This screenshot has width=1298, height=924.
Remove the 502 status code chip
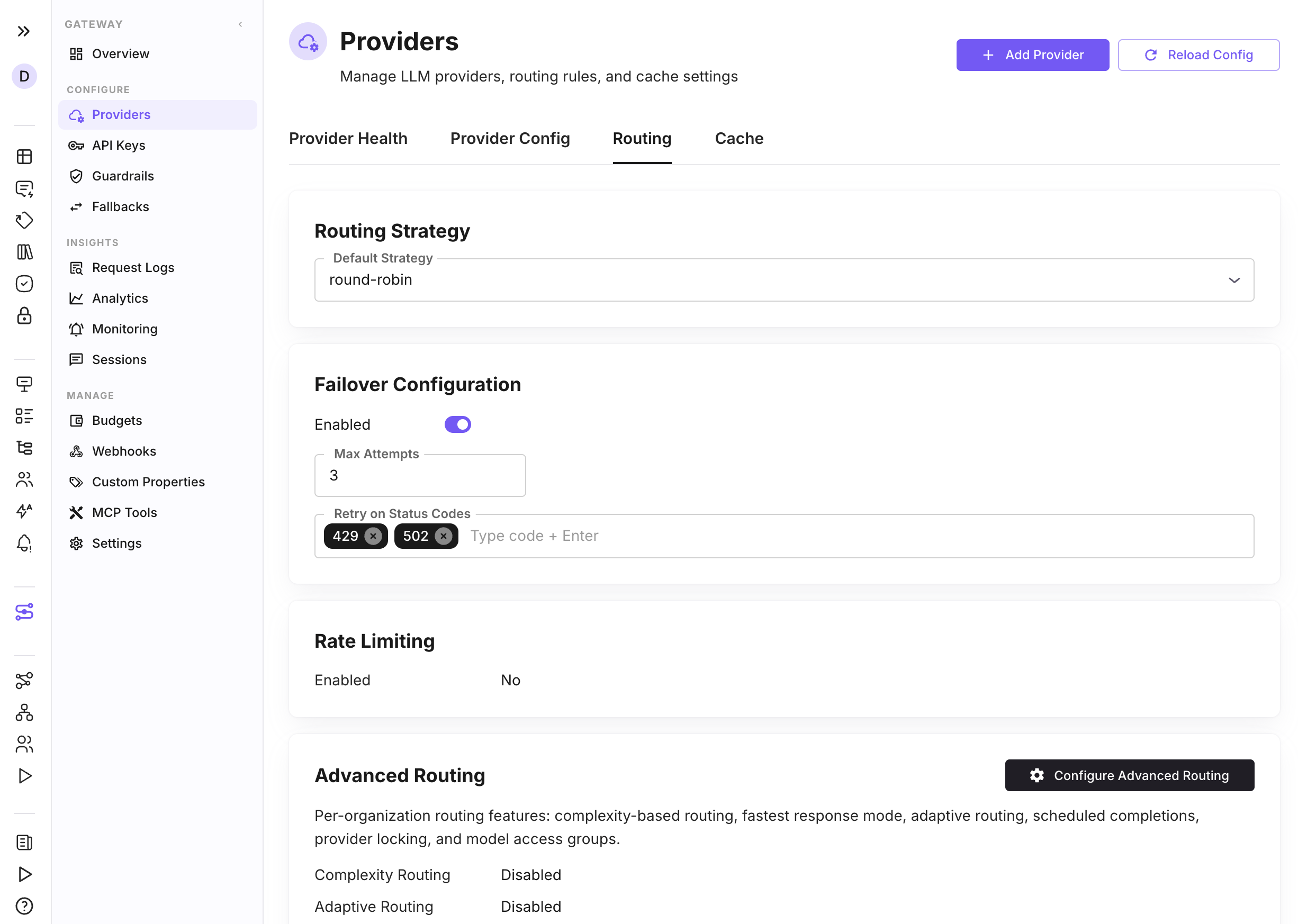(443, 536)
